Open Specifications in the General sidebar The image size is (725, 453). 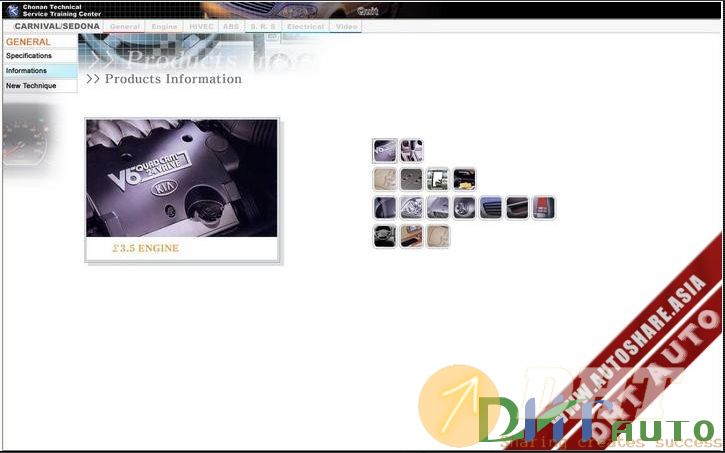click(x=40, y=56)
